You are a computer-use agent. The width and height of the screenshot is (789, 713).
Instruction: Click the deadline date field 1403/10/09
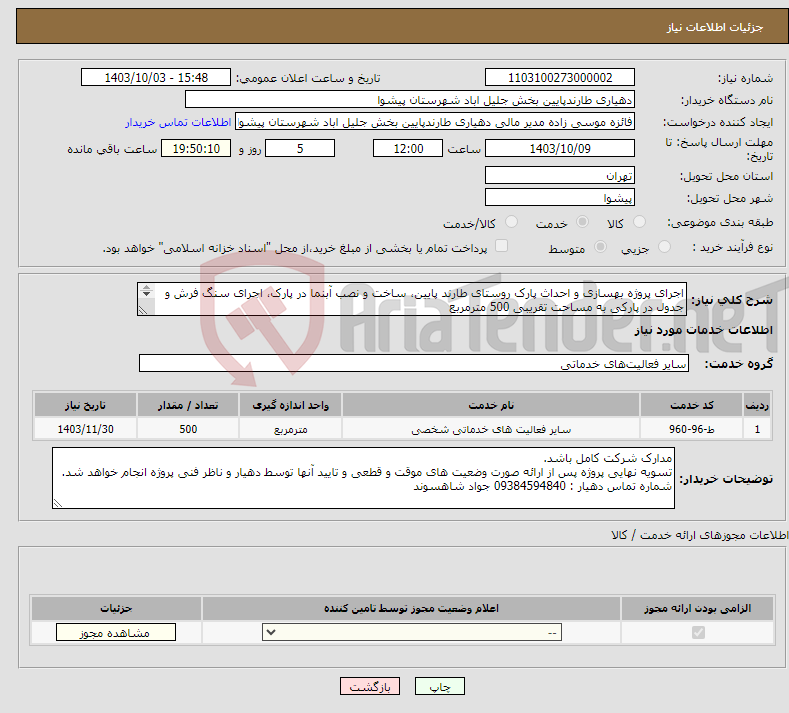coord(560,148)
